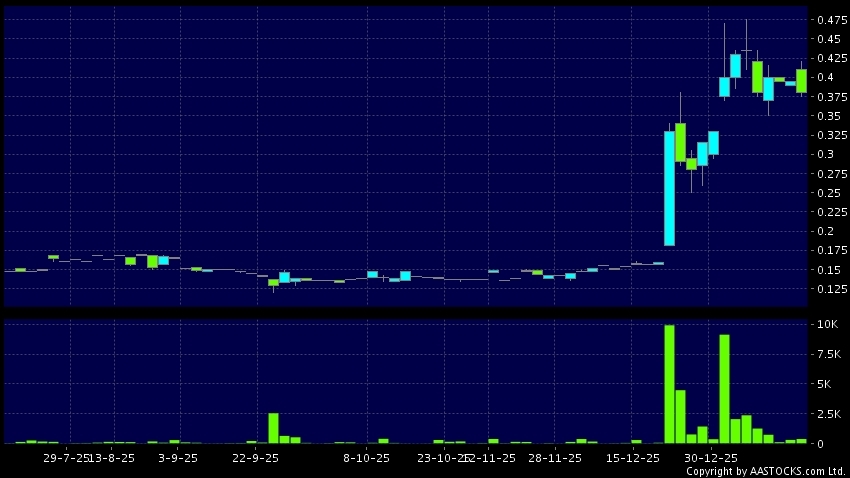
Task: Click the 3-9-25 date label
Action: [x=177, y=458]
